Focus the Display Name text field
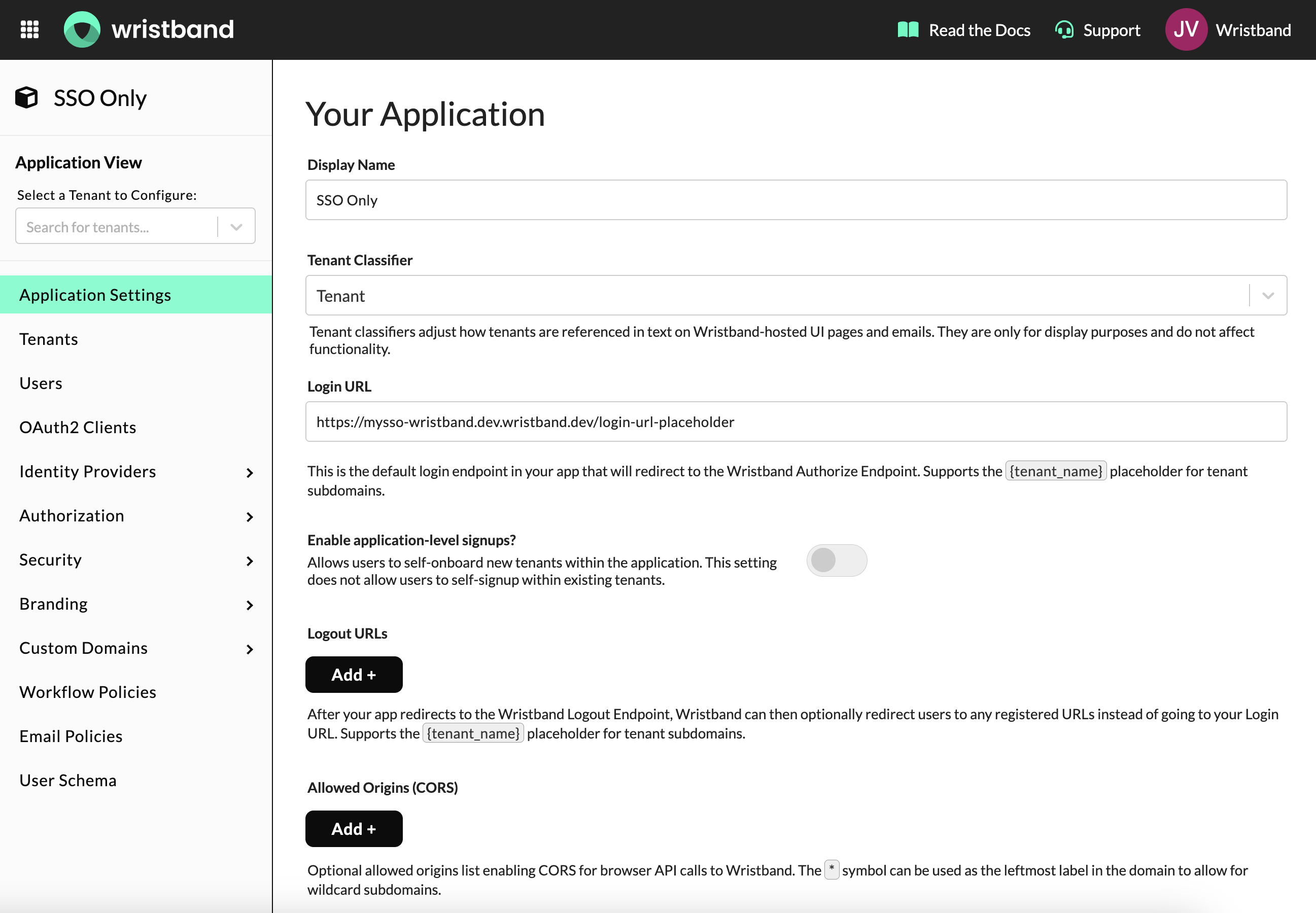Screen dimensions: 1316x913 (x=795, y=200)
